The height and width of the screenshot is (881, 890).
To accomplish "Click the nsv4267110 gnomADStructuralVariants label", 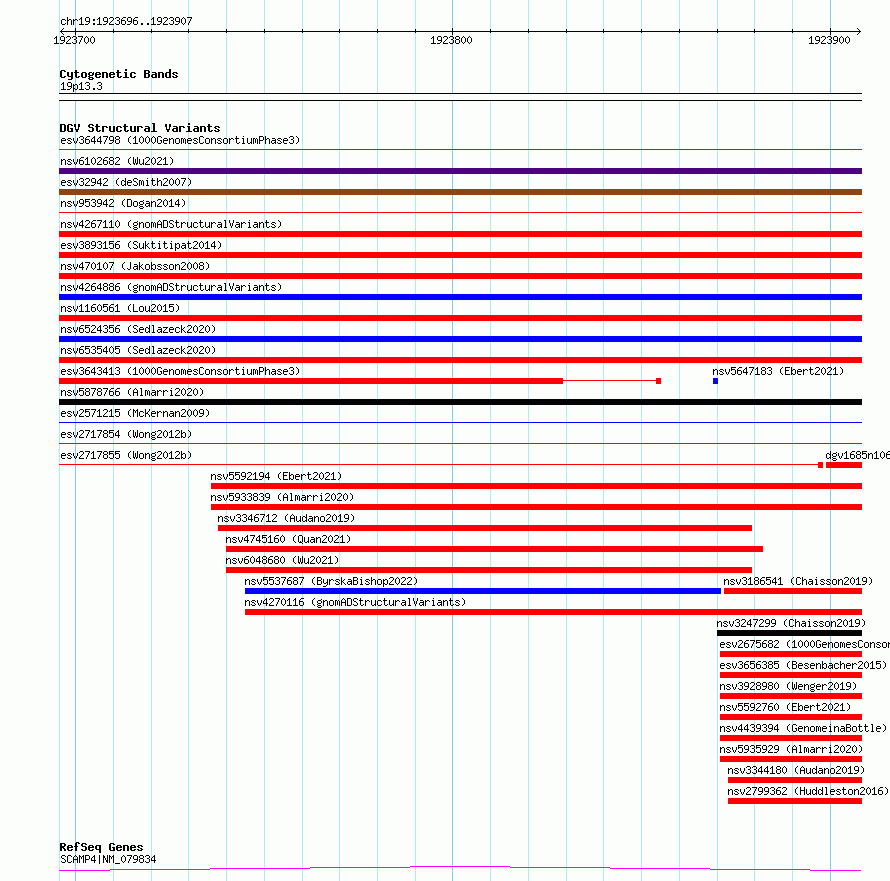I will [171, 224].
